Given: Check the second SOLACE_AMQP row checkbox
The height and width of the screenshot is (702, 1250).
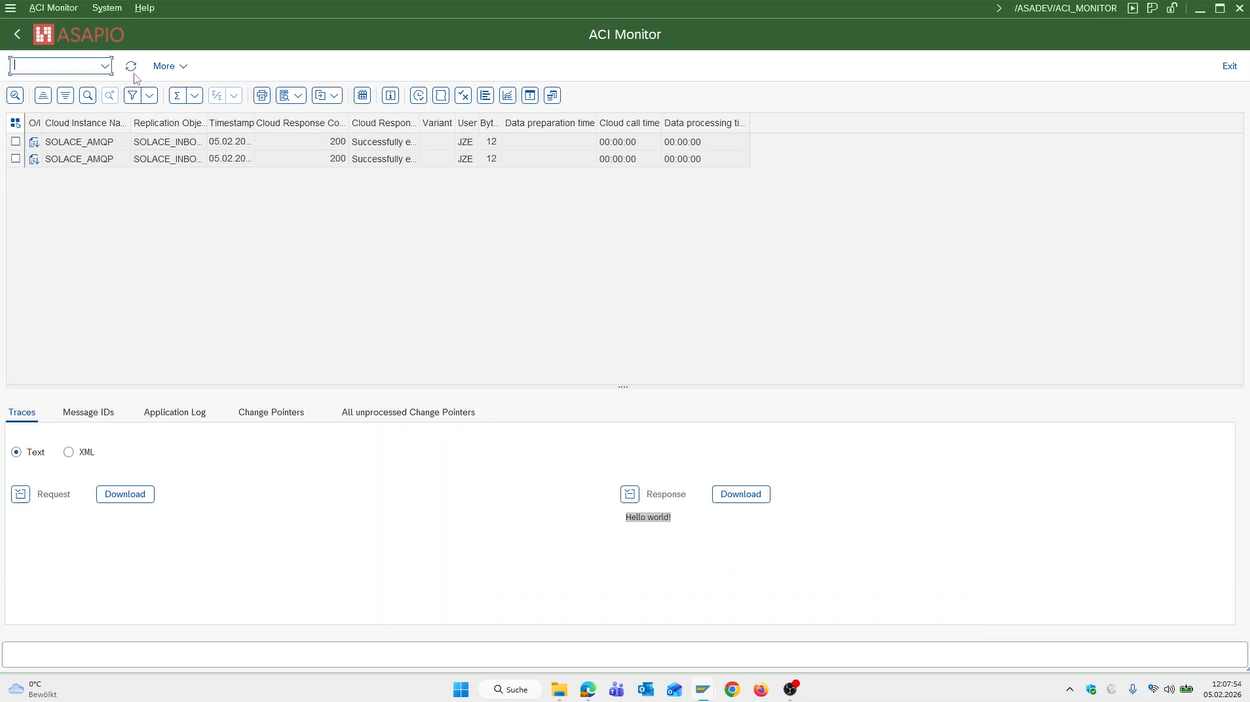Looking at the screenshot, I should 15,158.
